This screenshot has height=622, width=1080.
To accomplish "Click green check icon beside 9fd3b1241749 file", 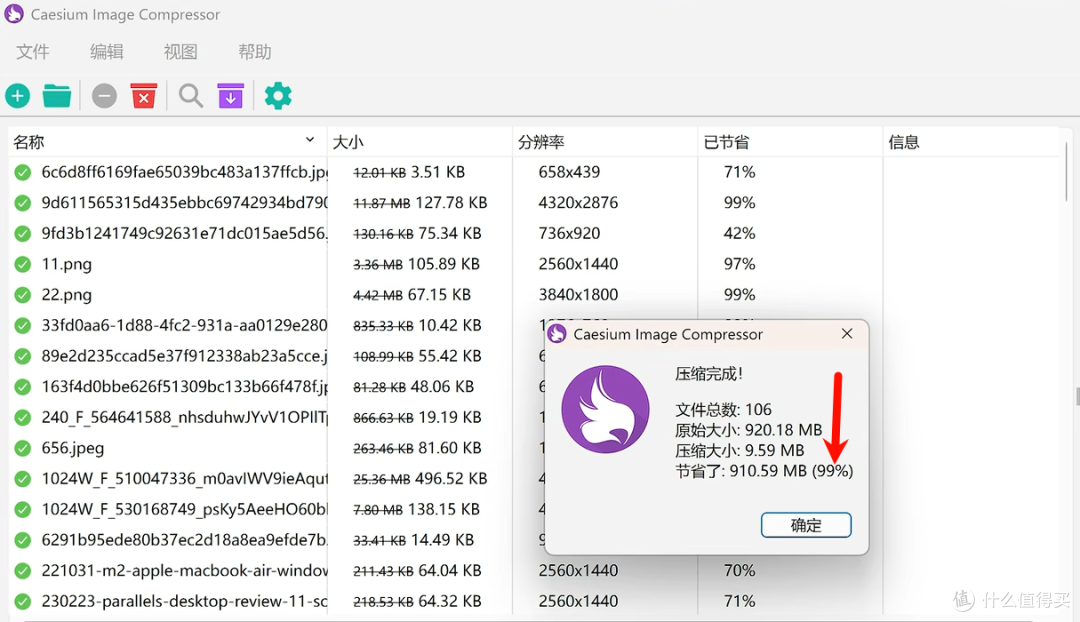I will pos(23,234).
